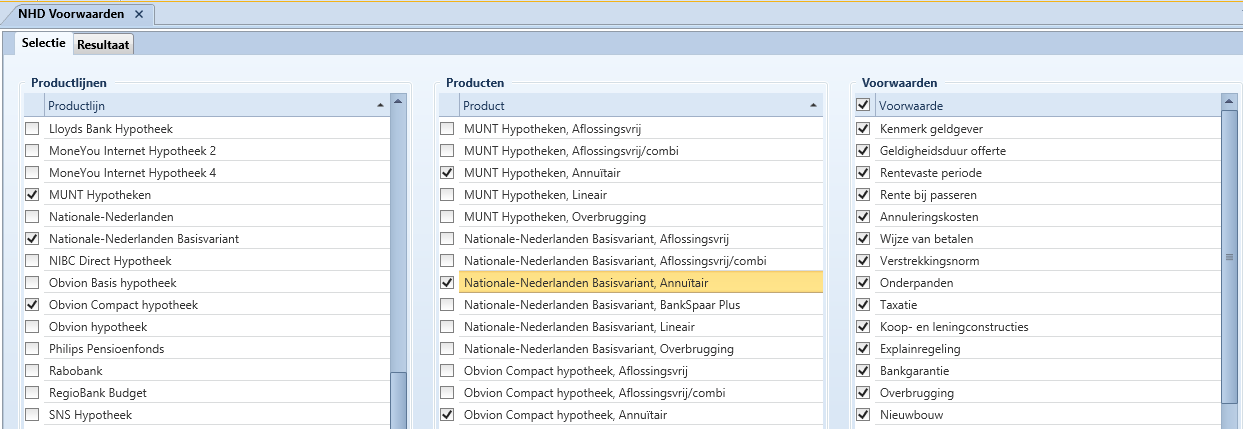Image resolution: width=1243 pixels, height=429 pixels.
Task: Click the Productlijnen list scrollbar thumb
Action: click(398, 400)
